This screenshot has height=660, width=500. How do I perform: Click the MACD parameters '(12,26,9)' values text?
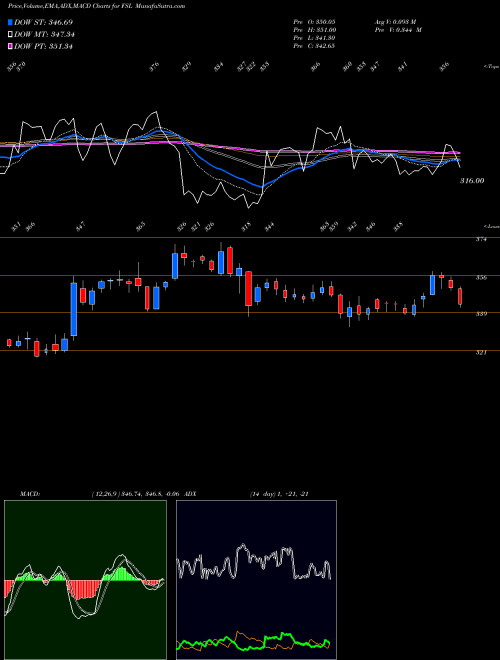[137, 494]
